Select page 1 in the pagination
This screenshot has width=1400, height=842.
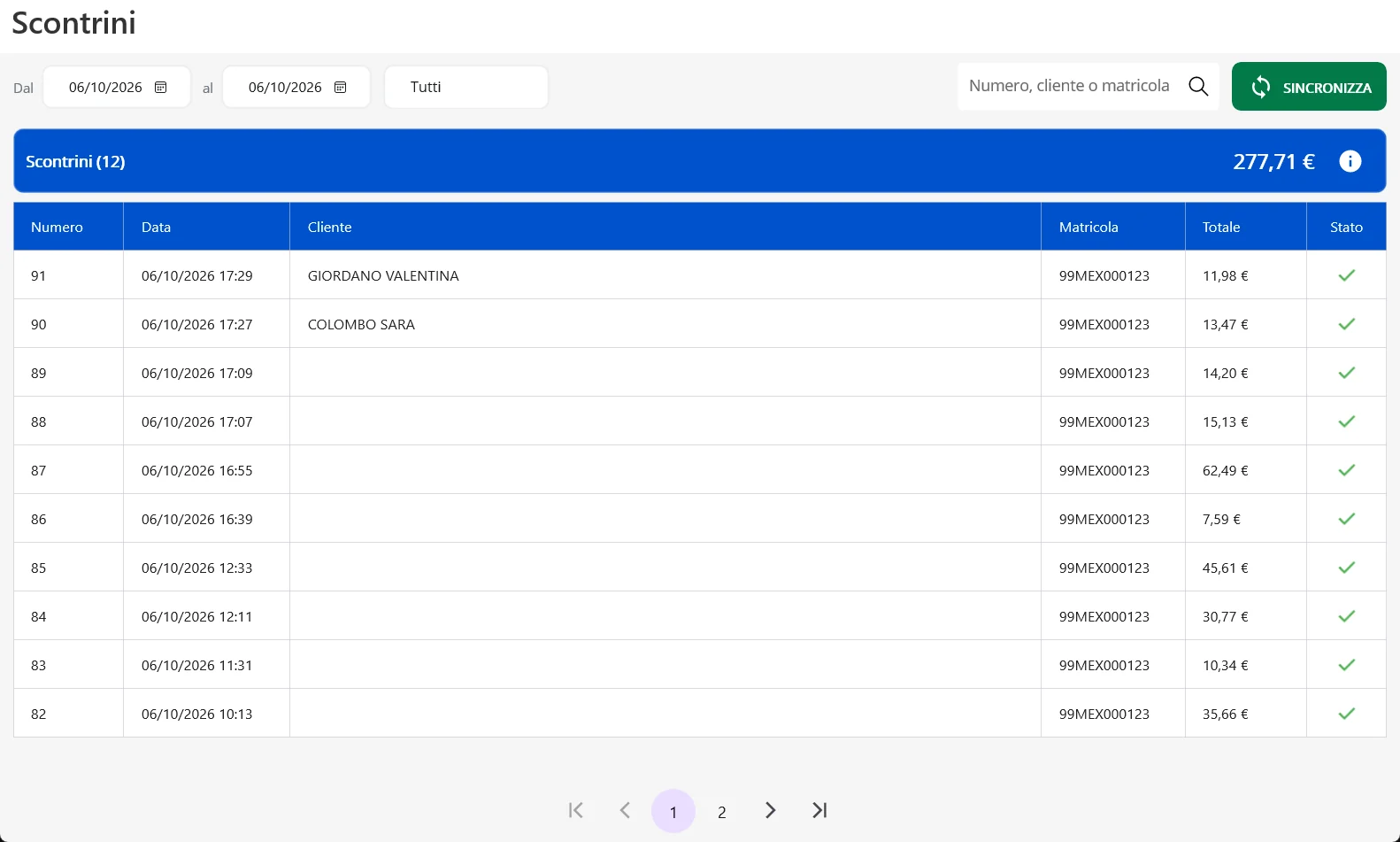(673, 811)
